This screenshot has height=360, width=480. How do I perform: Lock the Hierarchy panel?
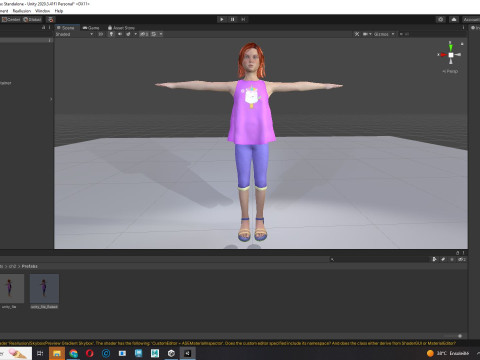click(x=43, y=28)
